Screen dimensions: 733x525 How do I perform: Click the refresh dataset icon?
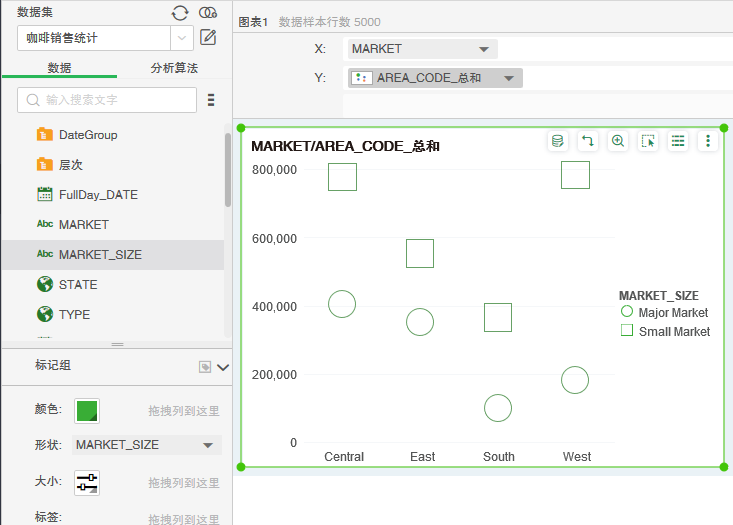(180, 12)
